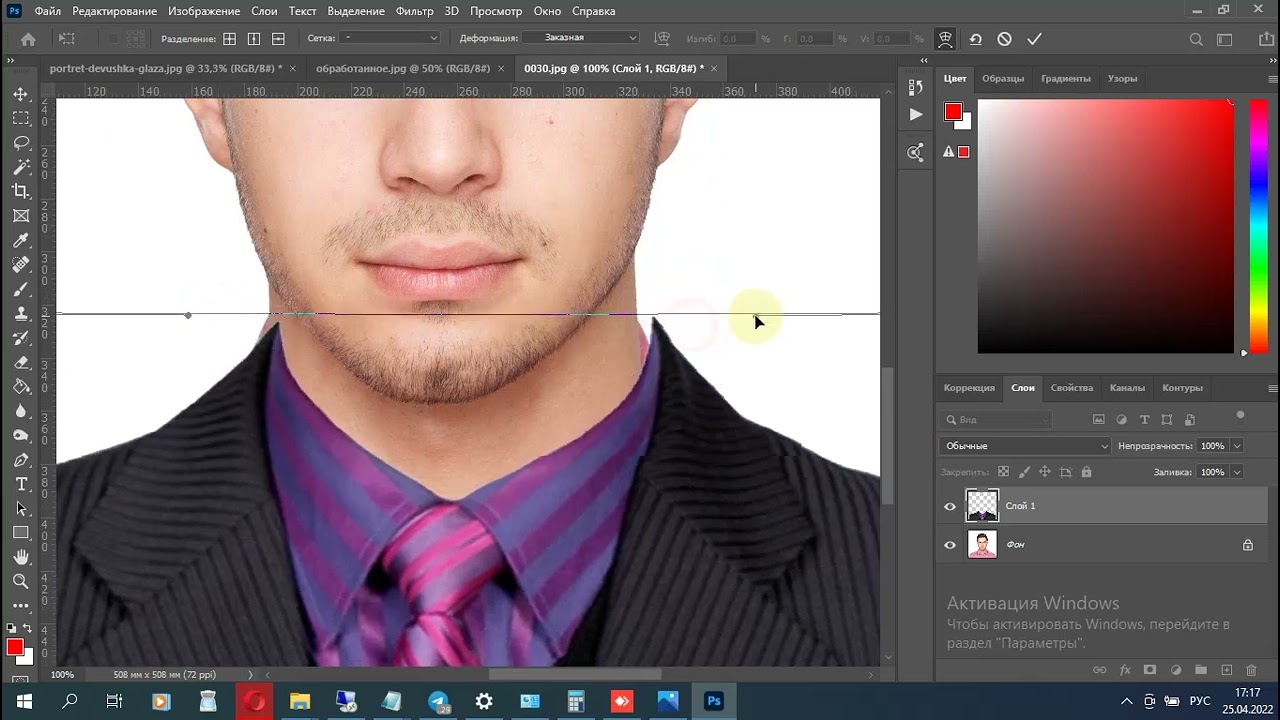The height and width of the screenshot is (720, 1280).
Task: Open the blend mode Обычные dropdown
Action: click(x=1025, y=446)
